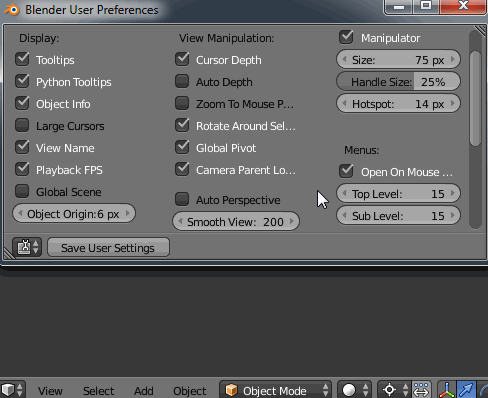
Task: Click the preferences vertical scrollbar
Action: [475, 98]
